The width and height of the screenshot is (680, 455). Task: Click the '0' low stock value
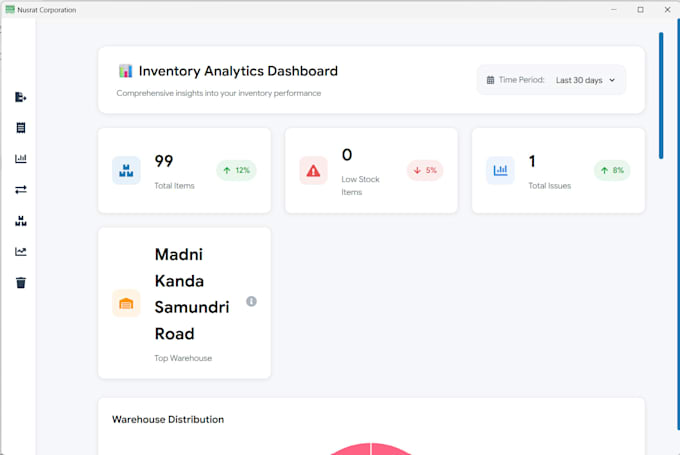click(x=347, y=155)
